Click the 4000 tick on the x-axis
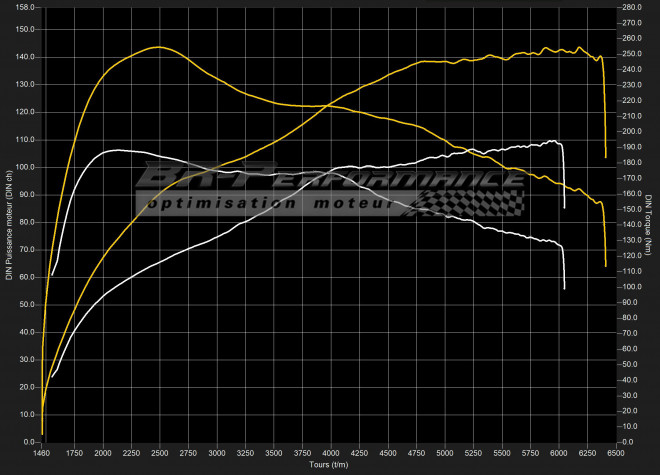Viewport: 660px width, 475px height. pyautogui.click(x=329, y=453)
